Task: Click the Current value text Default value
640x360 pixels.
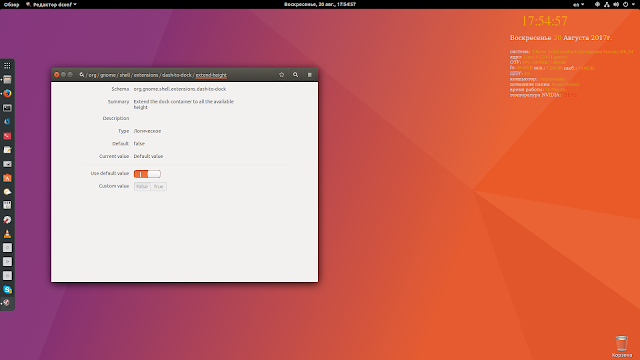Action: 148,156
